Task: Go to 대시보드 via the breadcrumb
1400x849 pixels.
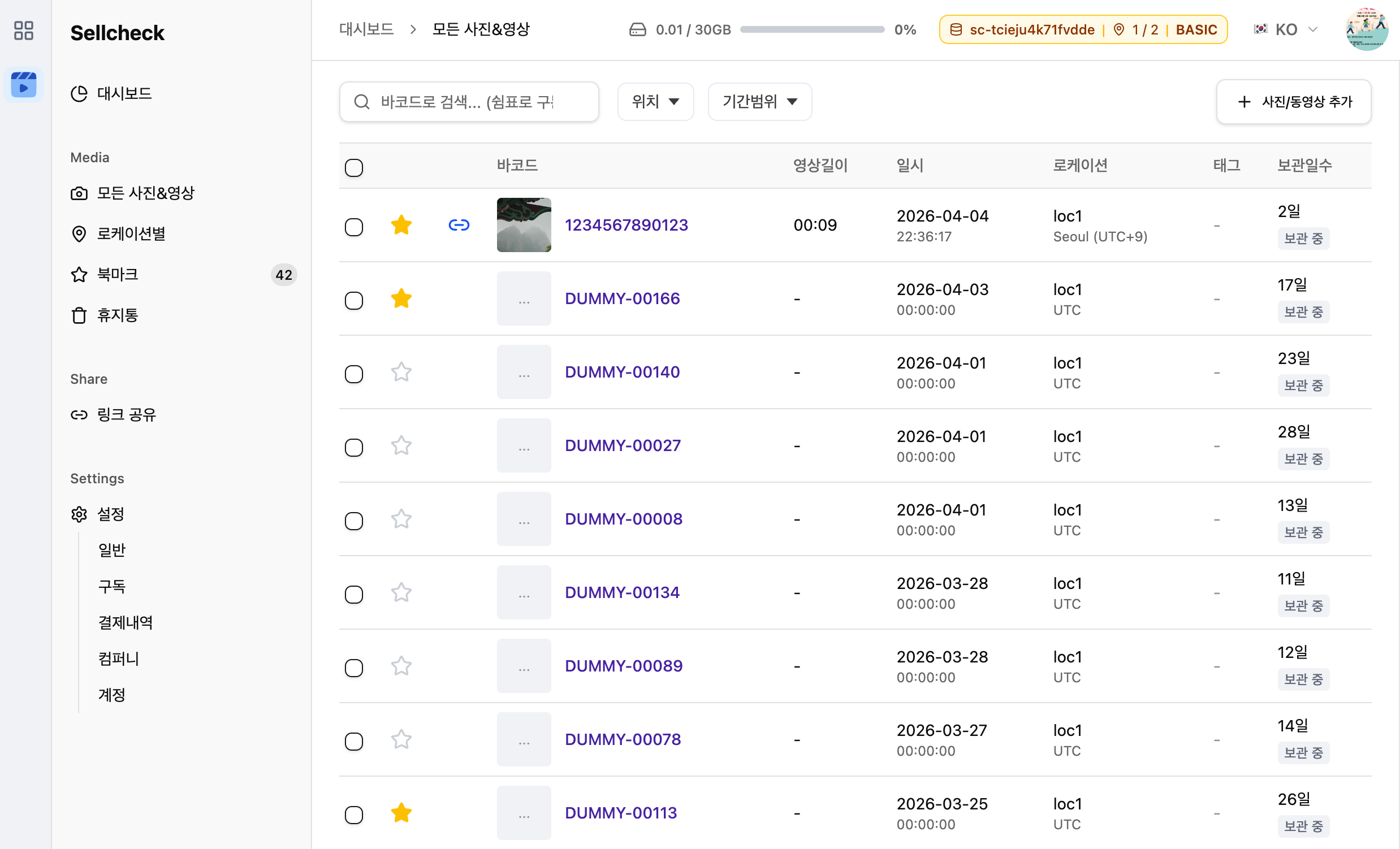Action: [x=366, y=29]
